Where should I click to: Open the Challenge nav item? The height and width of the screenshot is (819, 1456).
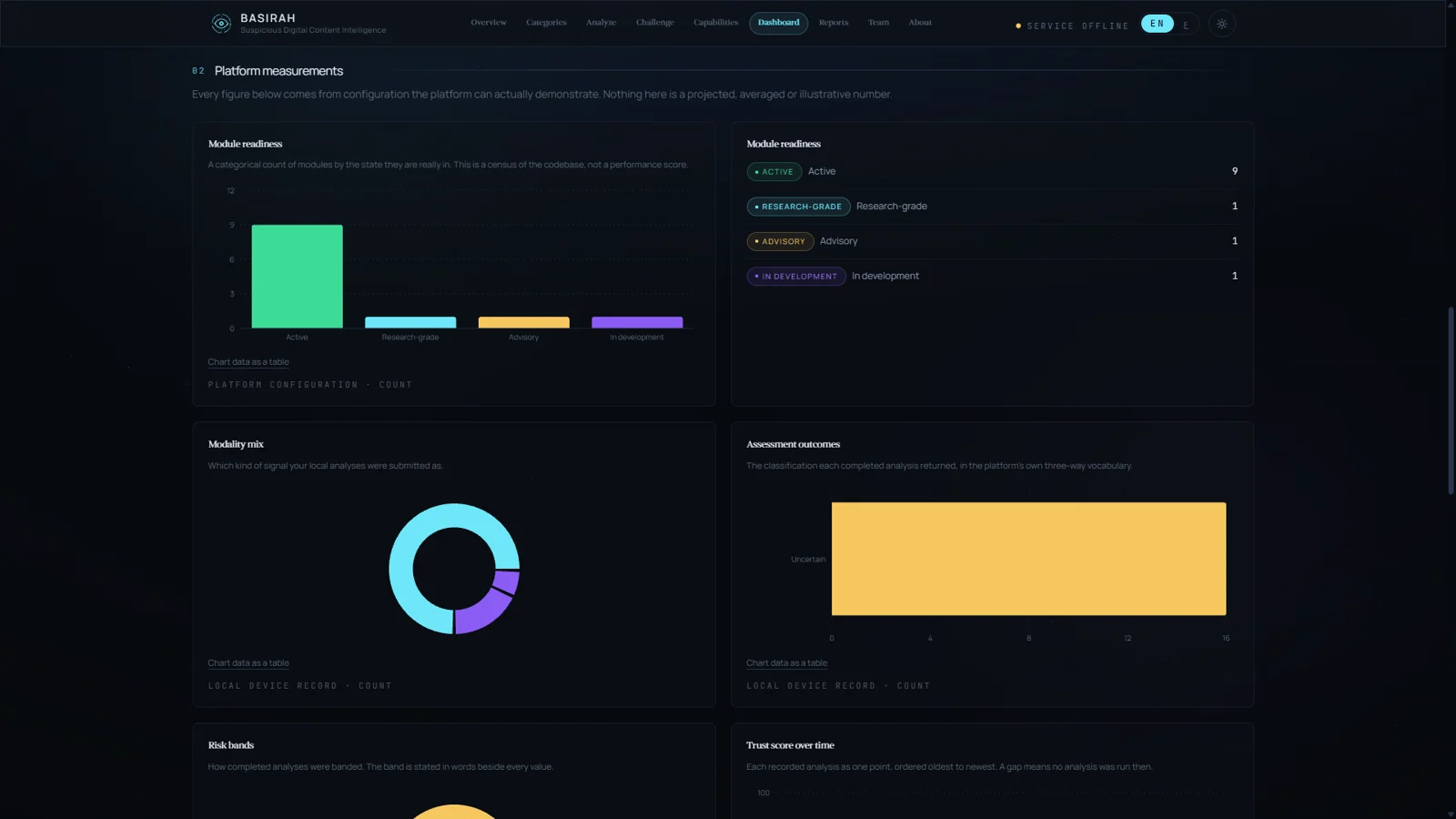[x=655, y=23]
